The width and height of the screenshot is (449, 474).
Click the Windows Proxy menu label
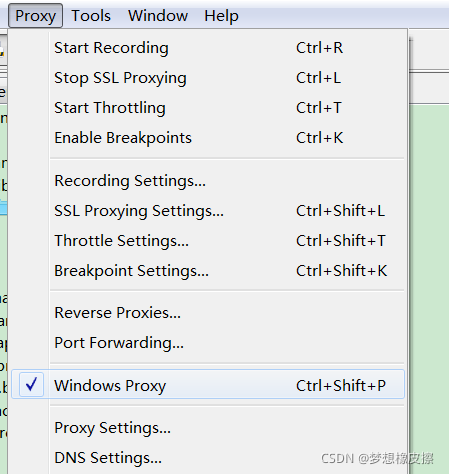point(110,386)
